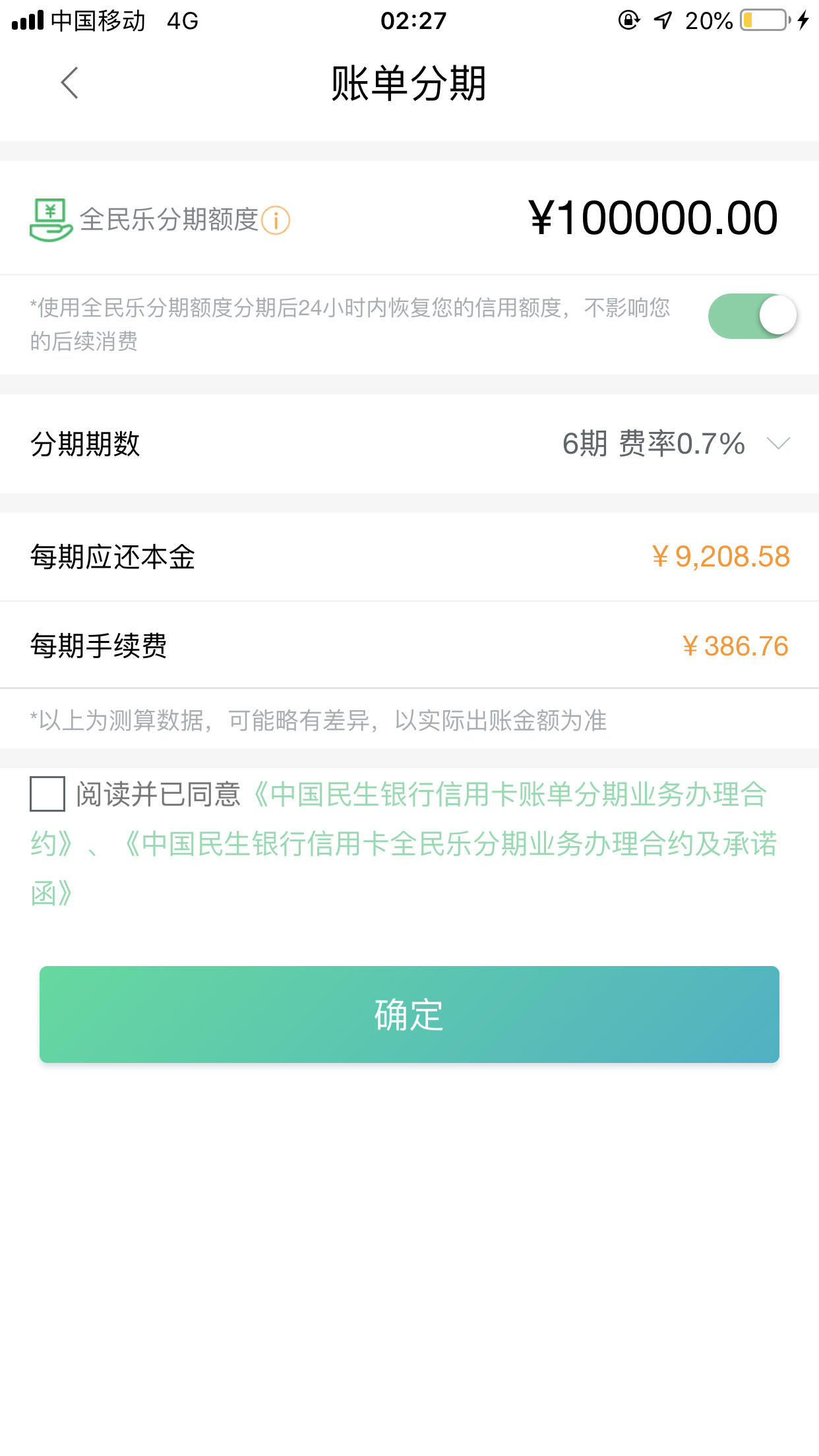The image size is (819, 1456).
Task: Tap the 每期应还本金 amount ¥9,208.58
Action: tap(720, 557)
